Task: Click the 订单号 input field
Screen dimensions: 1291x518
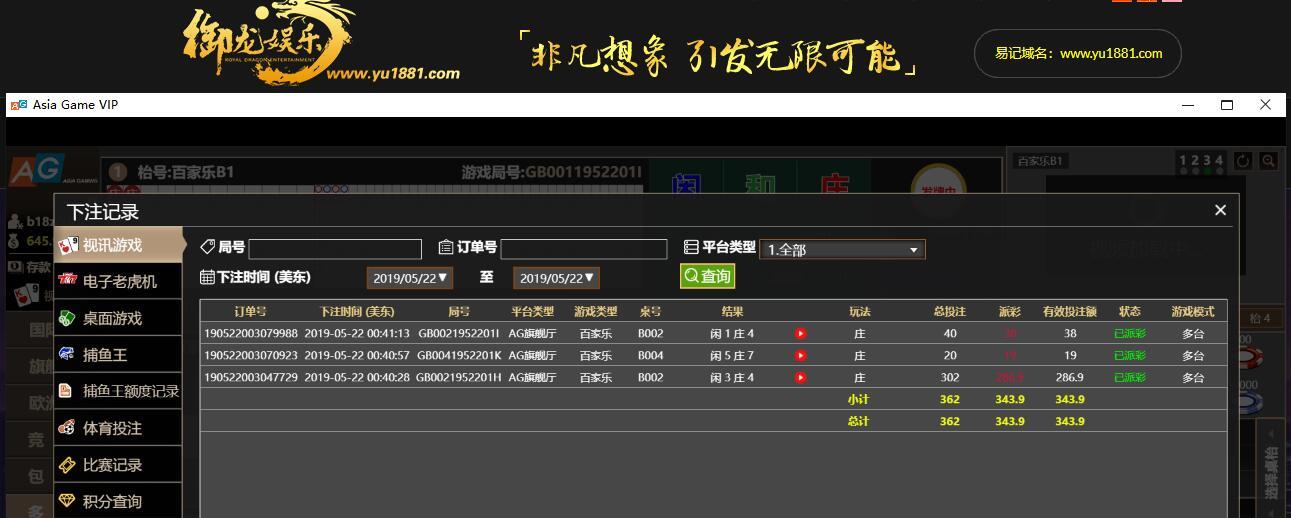Action: pos(584,249)
